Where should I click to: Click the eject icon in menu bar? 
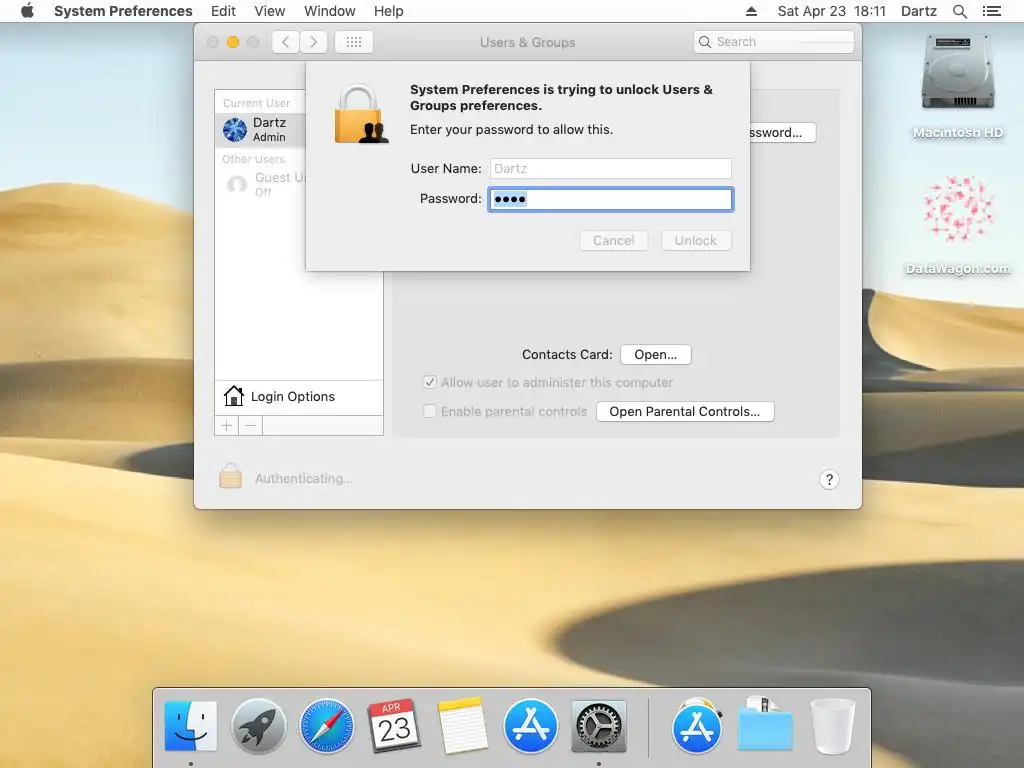point(751,11)
